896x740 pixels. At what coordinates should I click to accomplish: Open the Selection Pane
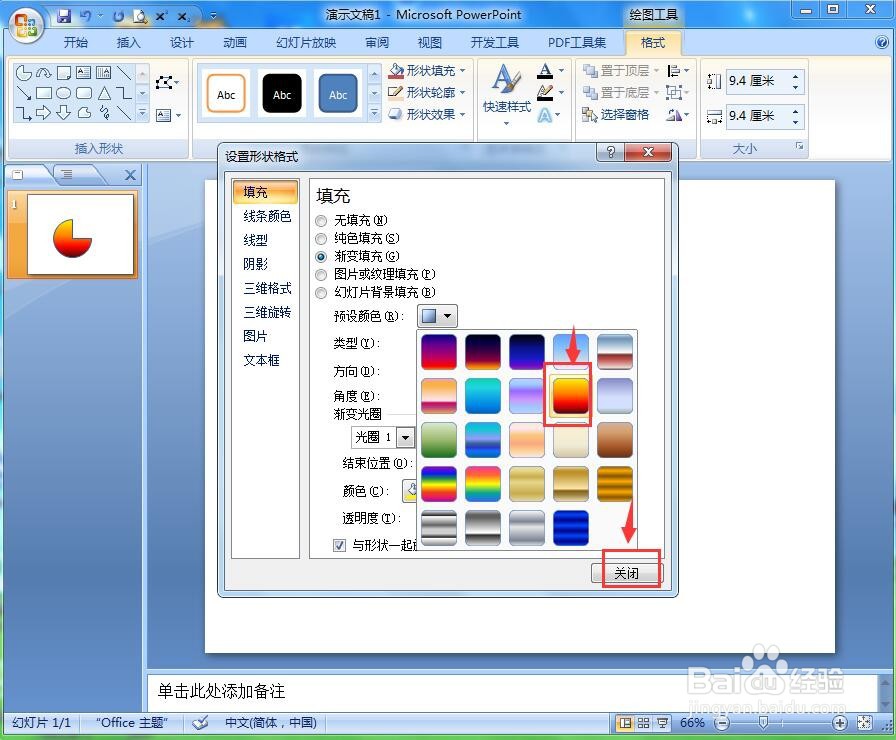tap(615, 115)
